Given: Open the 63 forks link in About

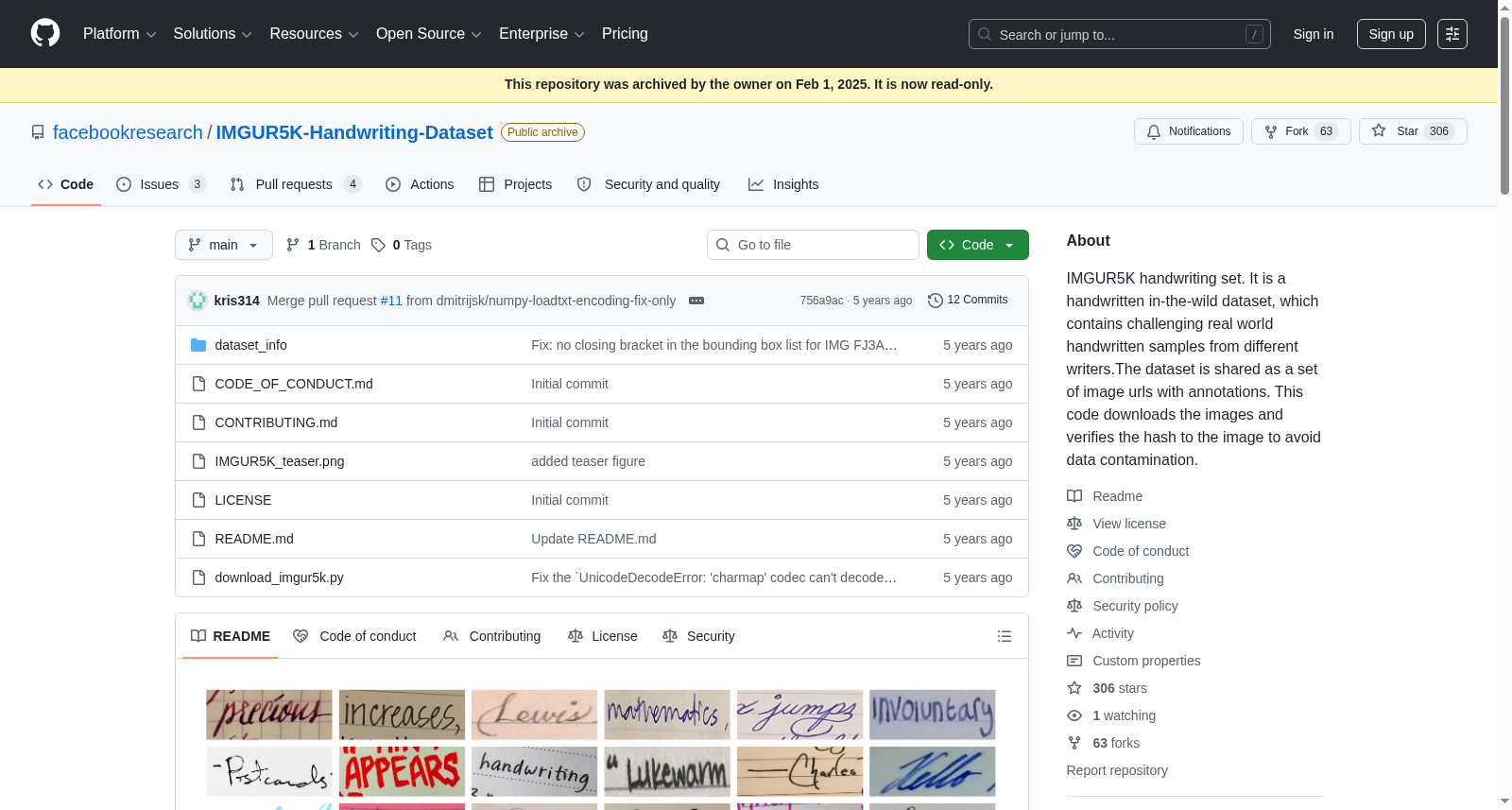Looking at the screenshot, I should 1116,743.
